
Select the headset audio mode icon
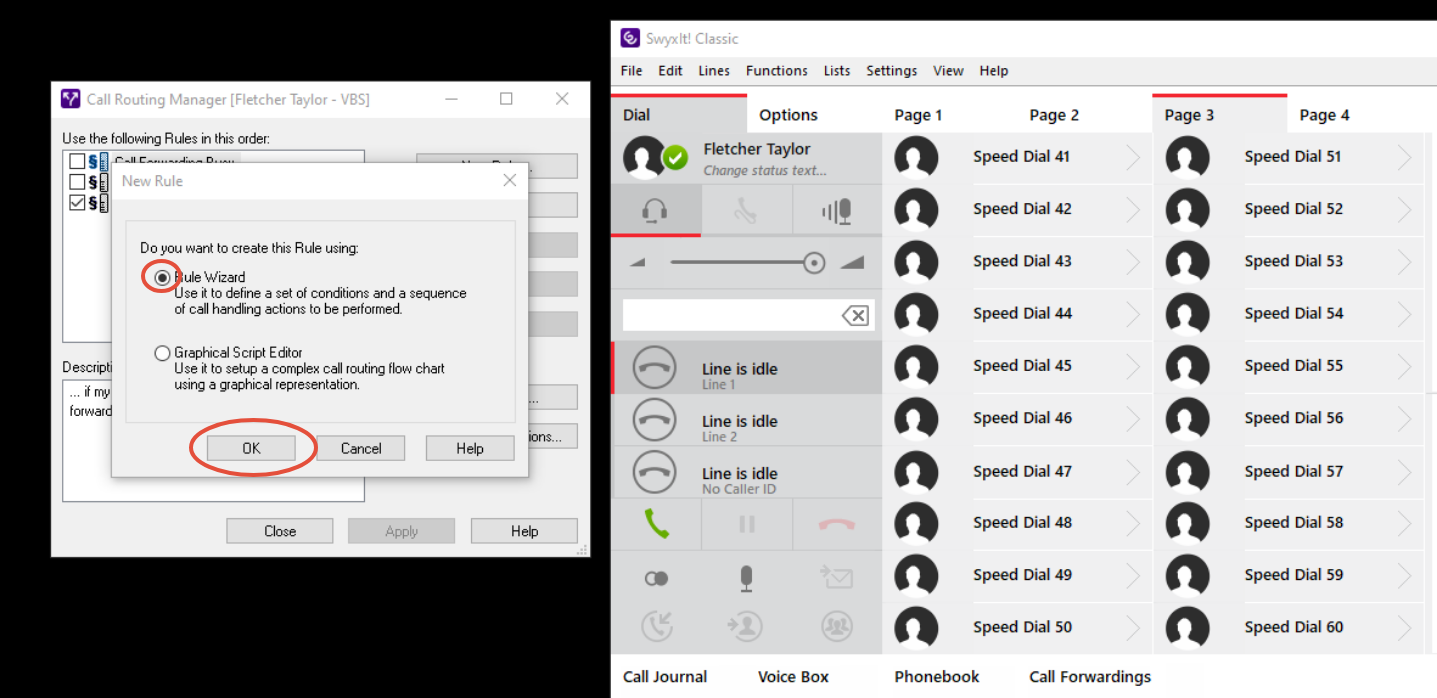point(655,211)
